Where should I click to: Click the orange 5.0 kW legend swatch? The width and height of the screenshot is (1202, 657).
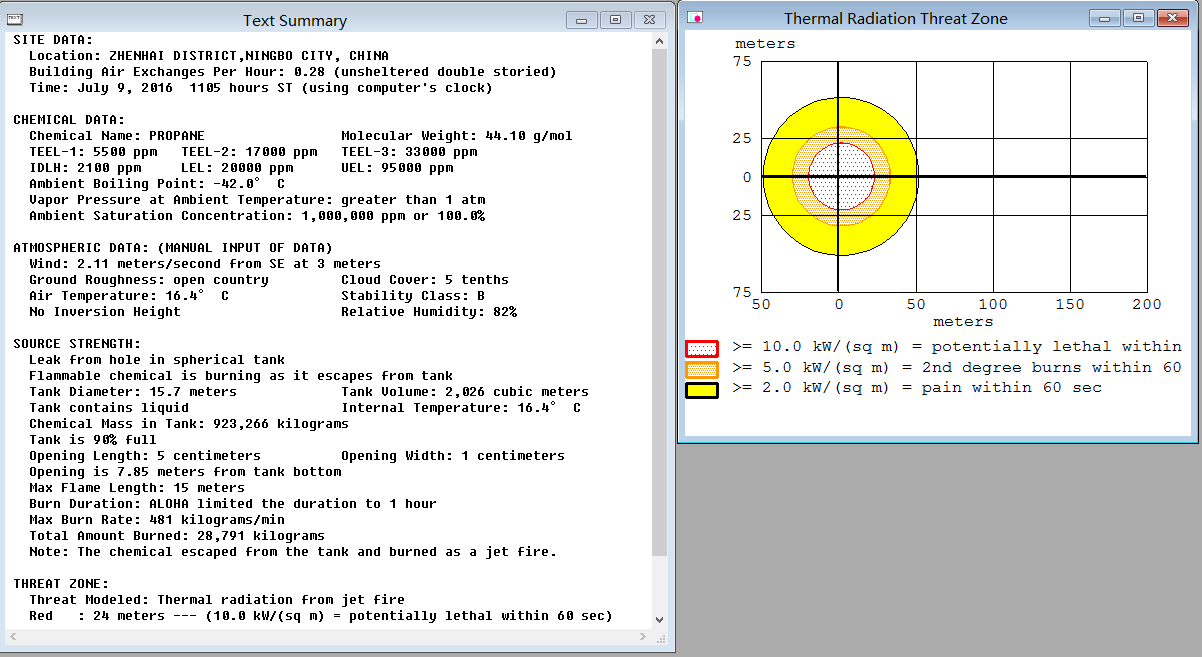[x=702, y=369]
